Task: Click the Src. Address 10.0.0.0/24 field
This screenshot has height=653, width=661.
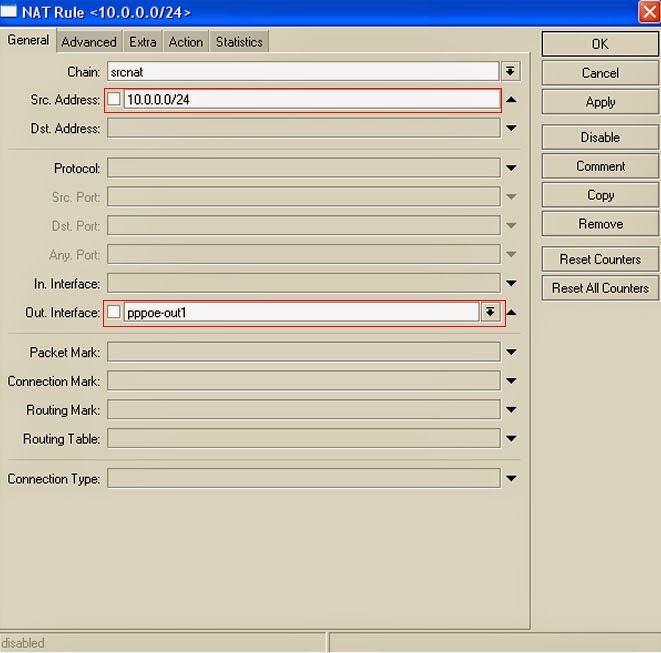Action: tap(312, 100)
